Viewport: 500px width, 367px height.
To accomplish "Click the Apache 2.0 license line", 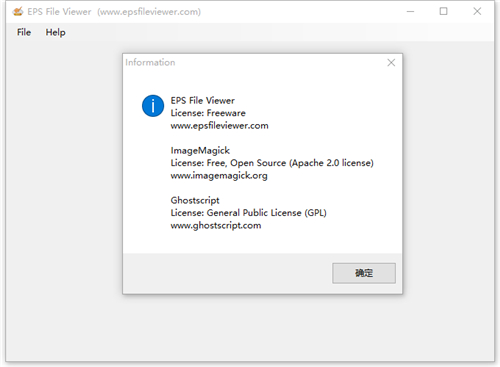I will click(x=272, y=163).
